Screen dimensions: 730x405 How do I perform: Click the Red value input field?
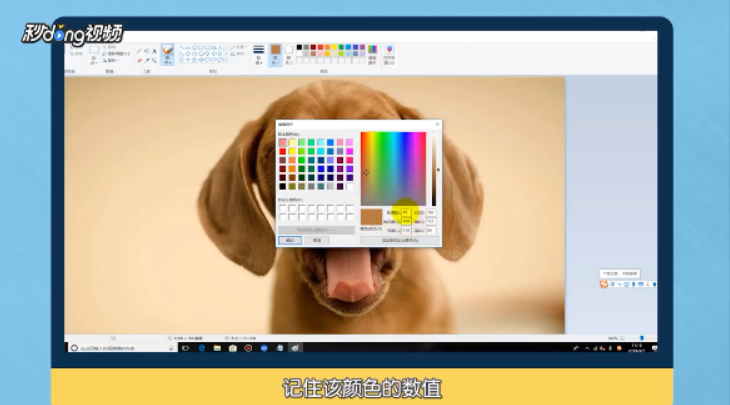[431, 212]
